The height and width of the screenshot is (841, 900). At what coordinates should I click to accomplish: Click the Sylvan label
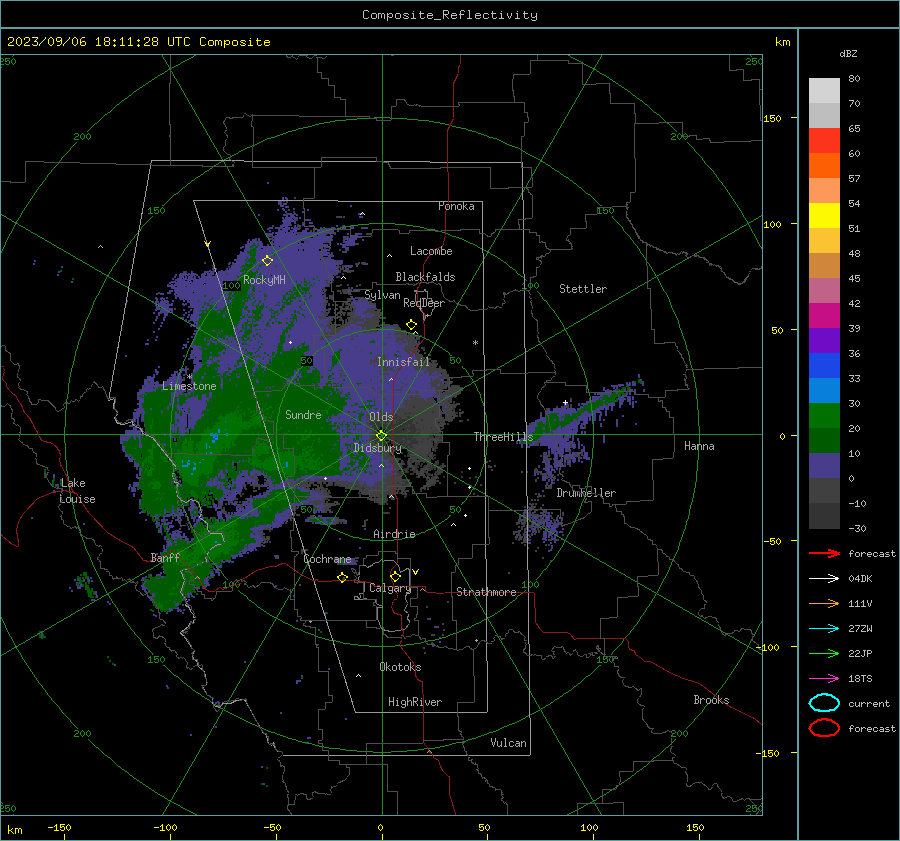tap(382, 295)
